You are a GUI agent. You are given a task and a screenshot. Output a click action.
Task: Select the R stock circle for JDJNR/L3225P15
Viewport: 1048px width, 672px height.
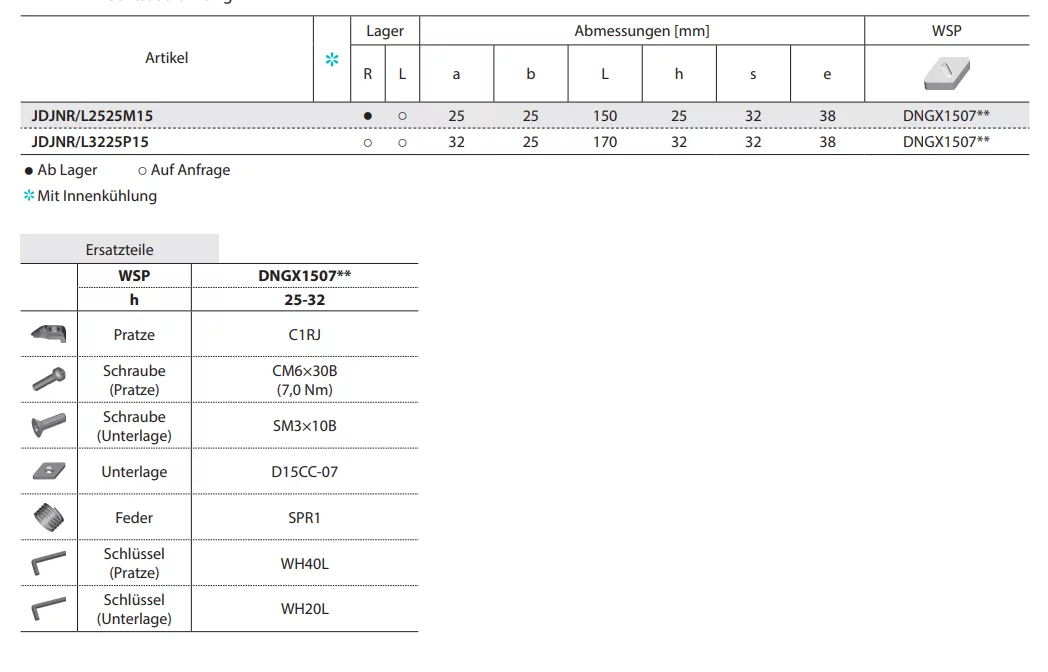tap(368, 142)
